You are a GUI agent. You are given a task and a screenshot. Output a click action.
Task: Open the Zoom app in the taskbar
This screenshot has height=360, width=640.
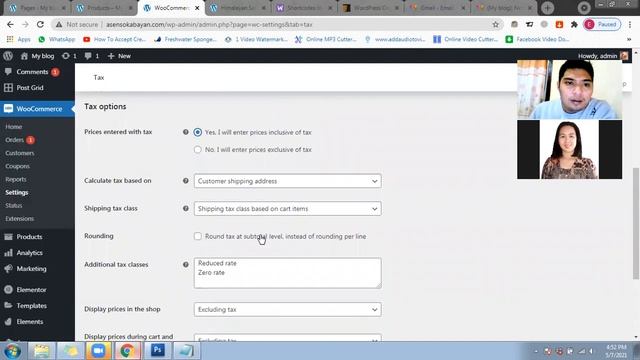pyautogui.click(x=98, y=351)
